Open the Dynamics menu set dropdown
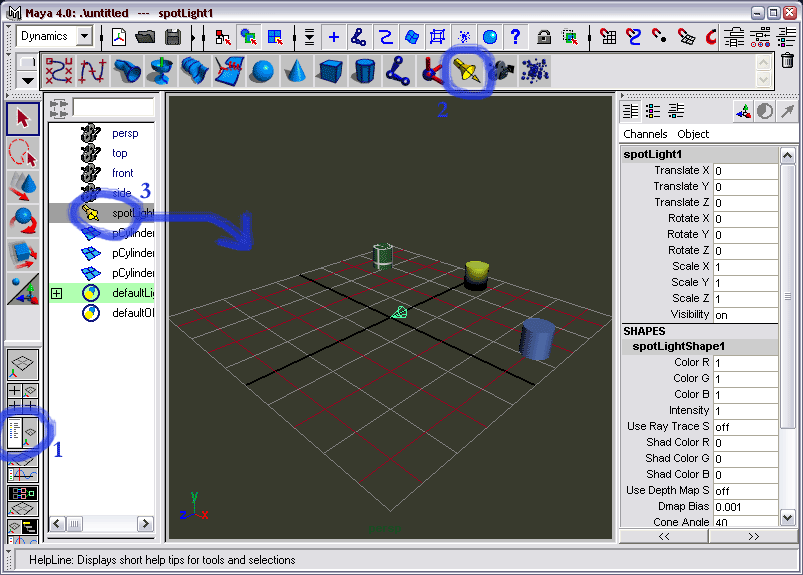The height and width of the screenshot is (575, 803). (x=84, y=37)
